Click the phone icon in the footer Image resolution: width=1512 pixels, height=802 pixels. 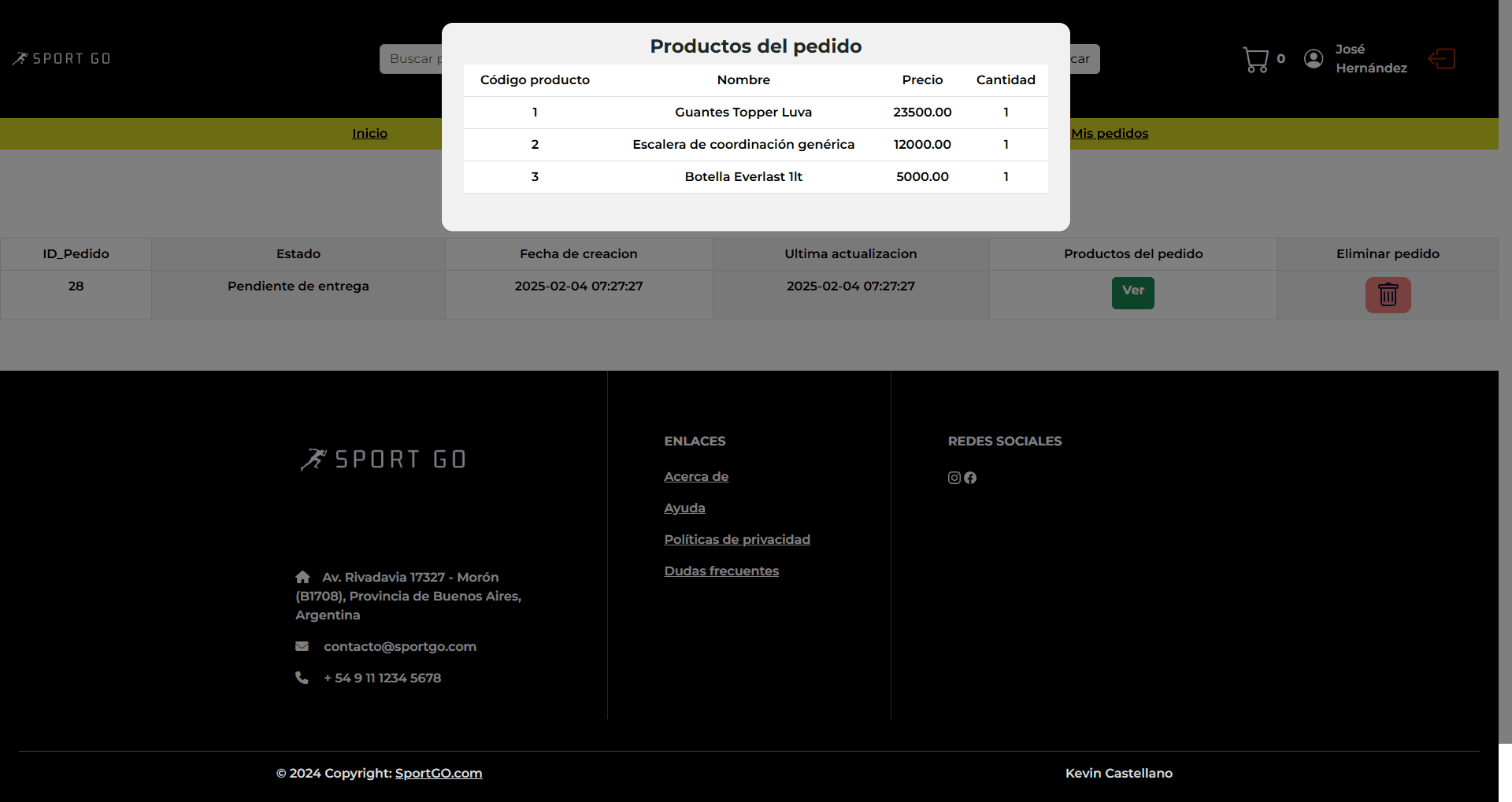(302, 678)
